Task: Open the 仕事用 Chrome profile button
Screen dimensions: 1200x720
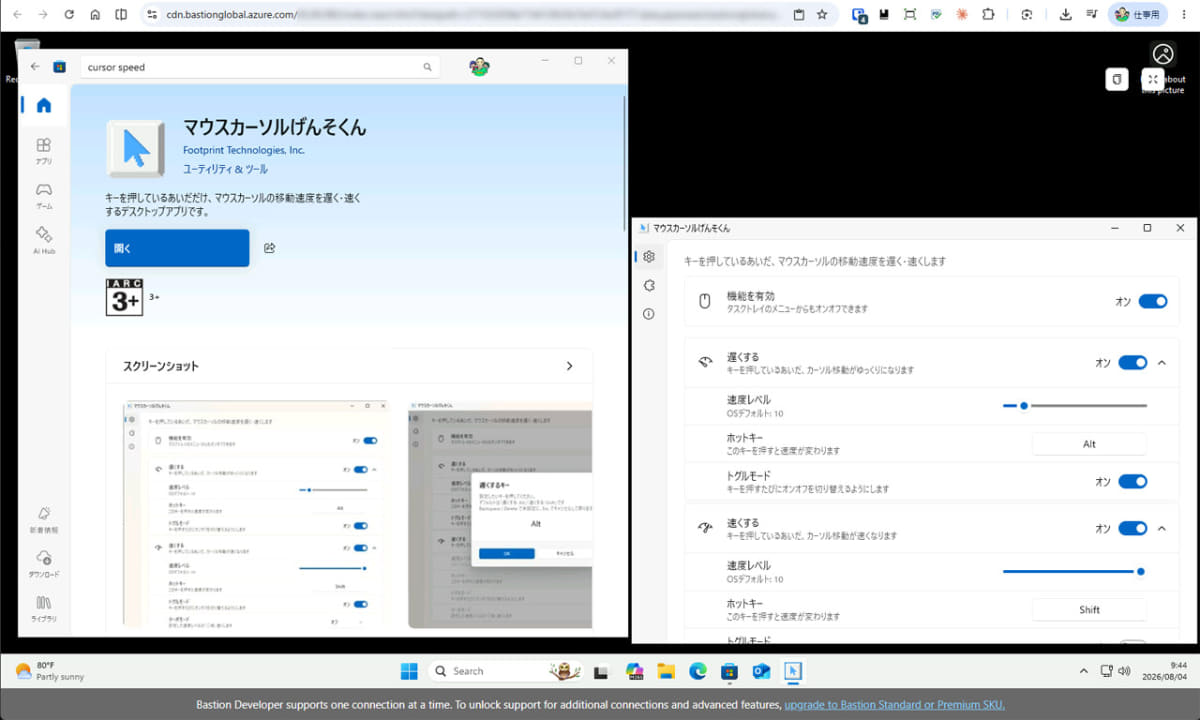Action: (1138, 15)
